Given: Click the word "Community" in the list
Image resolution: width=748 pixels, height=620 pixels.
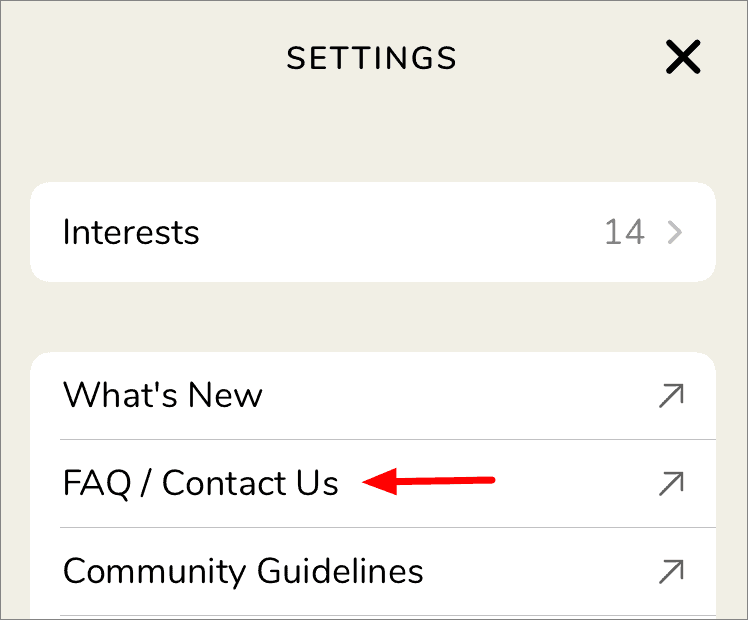Looking at the screenshot, I should [155, 572].
